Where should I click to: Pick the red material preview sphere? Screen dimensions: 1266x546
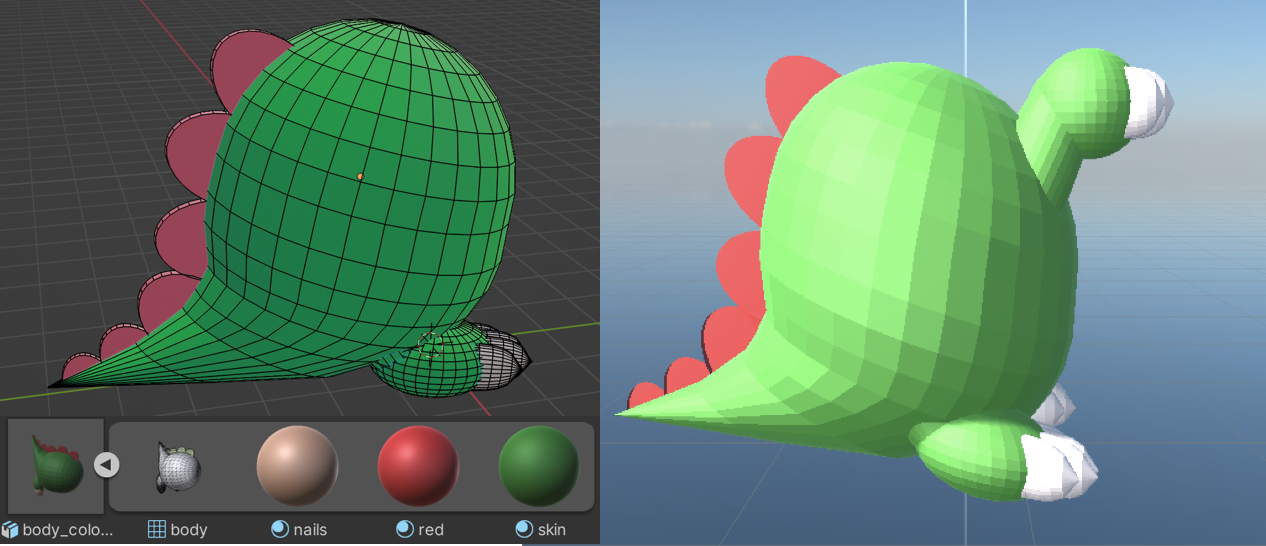pos(418,466)
